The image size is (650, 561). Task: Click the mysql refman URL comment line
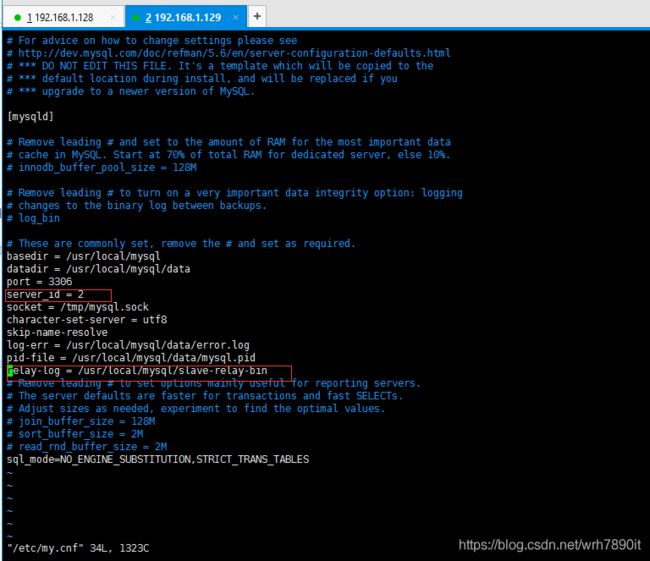click(228, 53)
